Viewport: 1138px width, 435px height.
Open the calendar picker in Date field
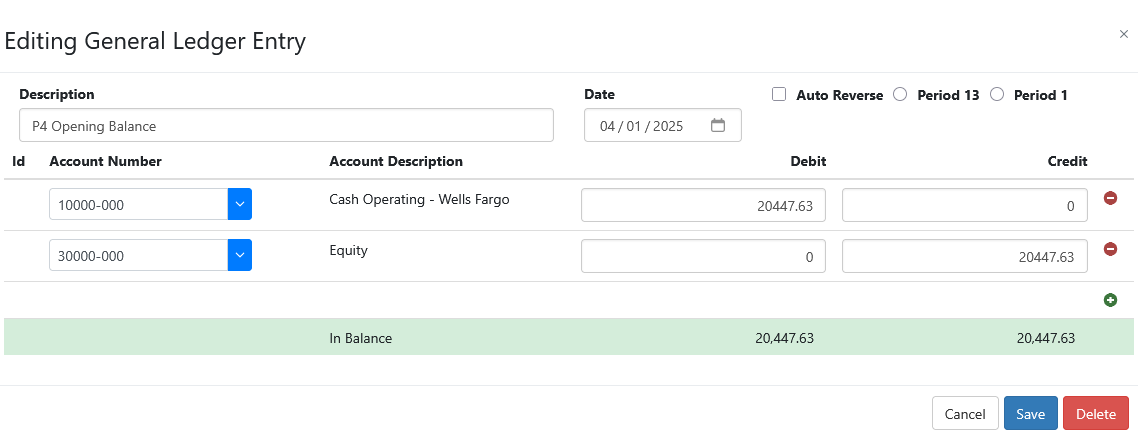pos(717,126)
